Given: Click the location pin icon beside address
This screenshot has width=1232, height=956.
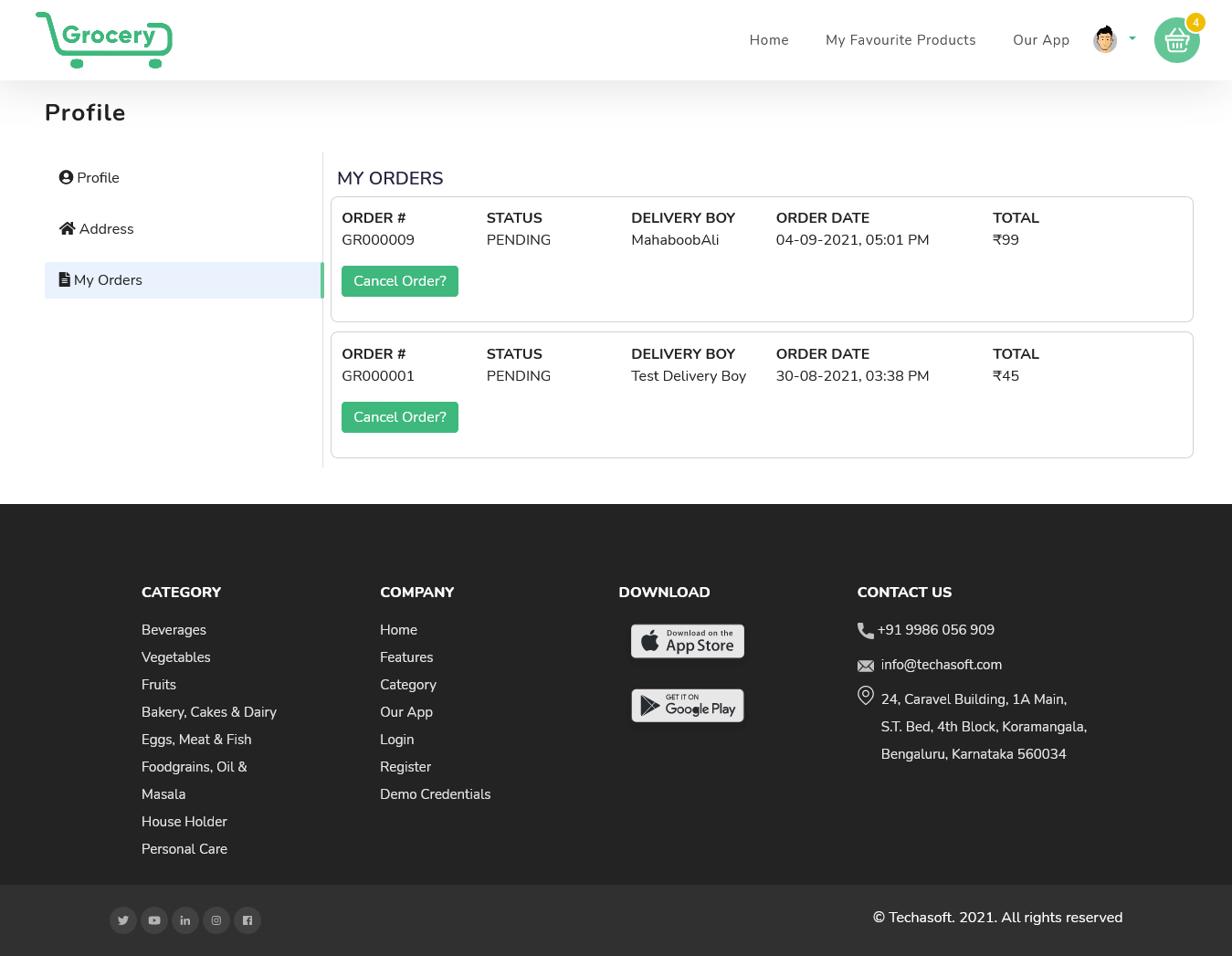Looking at the screenshot, I should [866, 696].
